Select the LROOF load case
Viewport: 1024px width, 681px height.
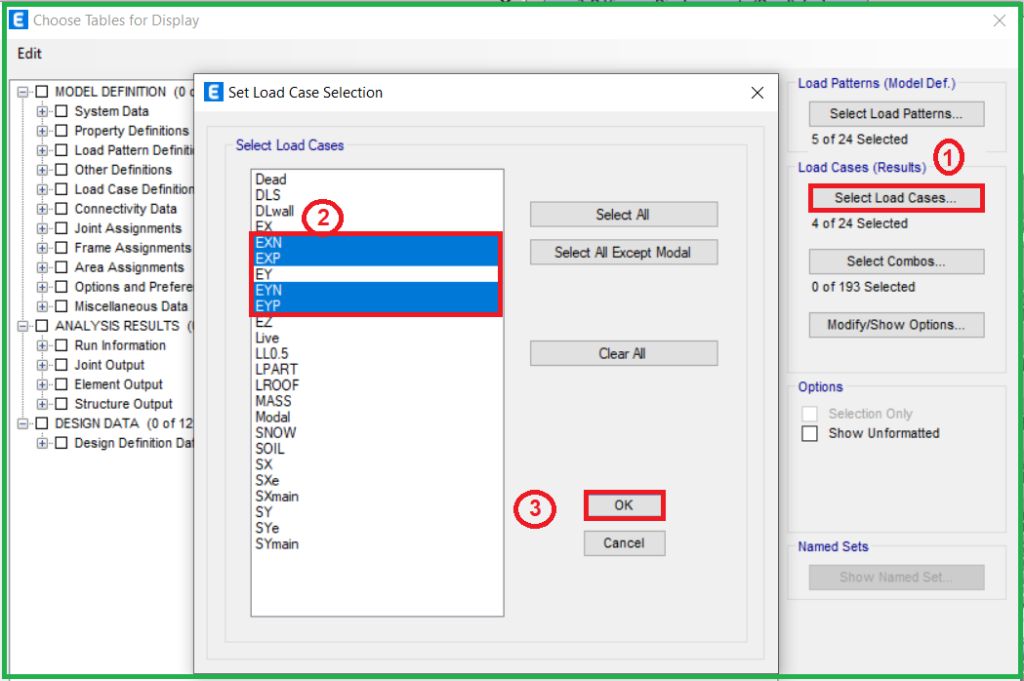coord(377,385)
